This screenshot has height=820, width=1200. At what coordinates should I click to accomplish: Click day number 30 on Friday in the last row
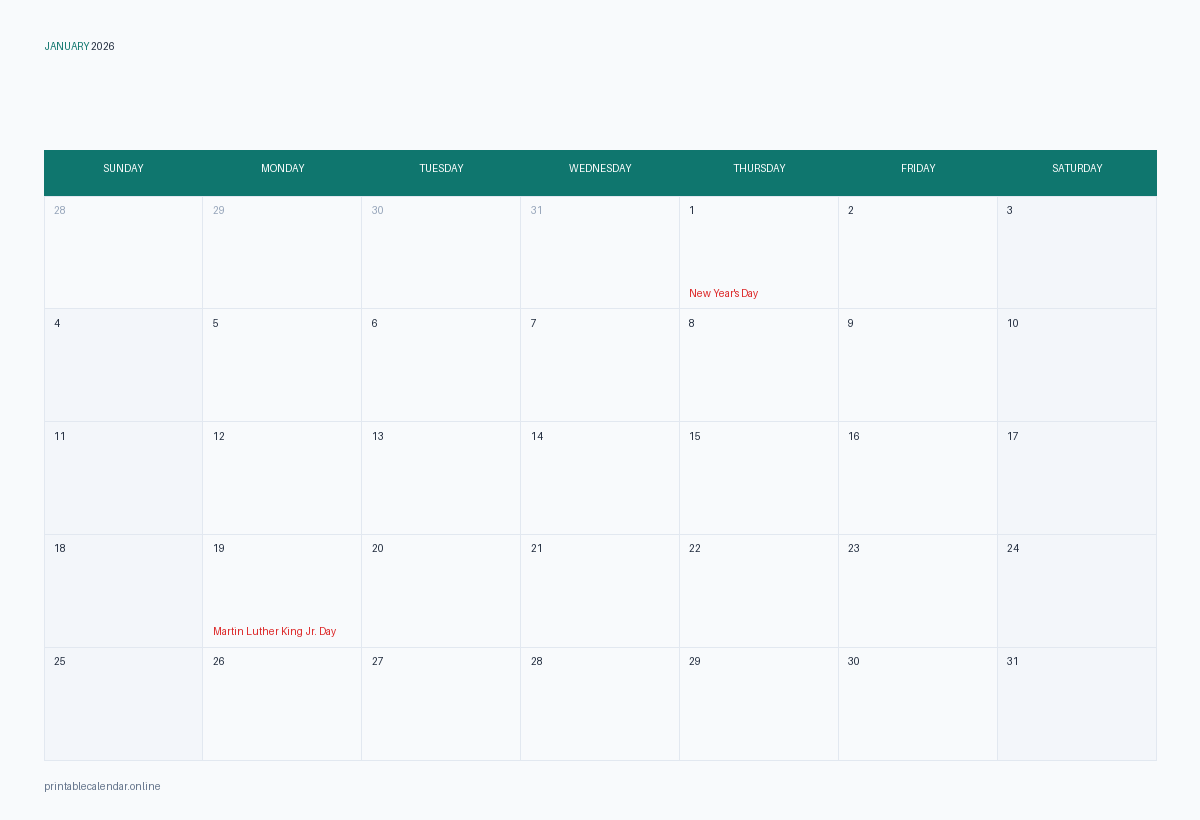[854, 661]
